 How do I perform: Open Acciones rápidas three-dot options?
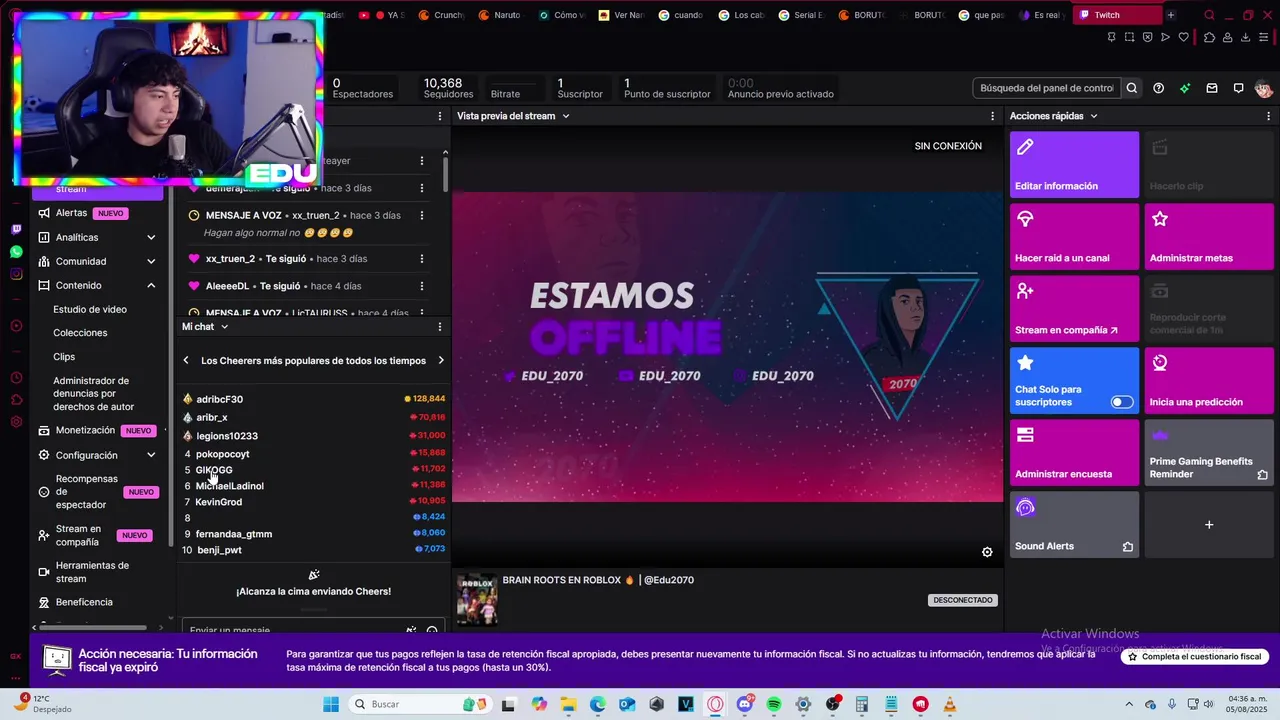coord(1268,116)
